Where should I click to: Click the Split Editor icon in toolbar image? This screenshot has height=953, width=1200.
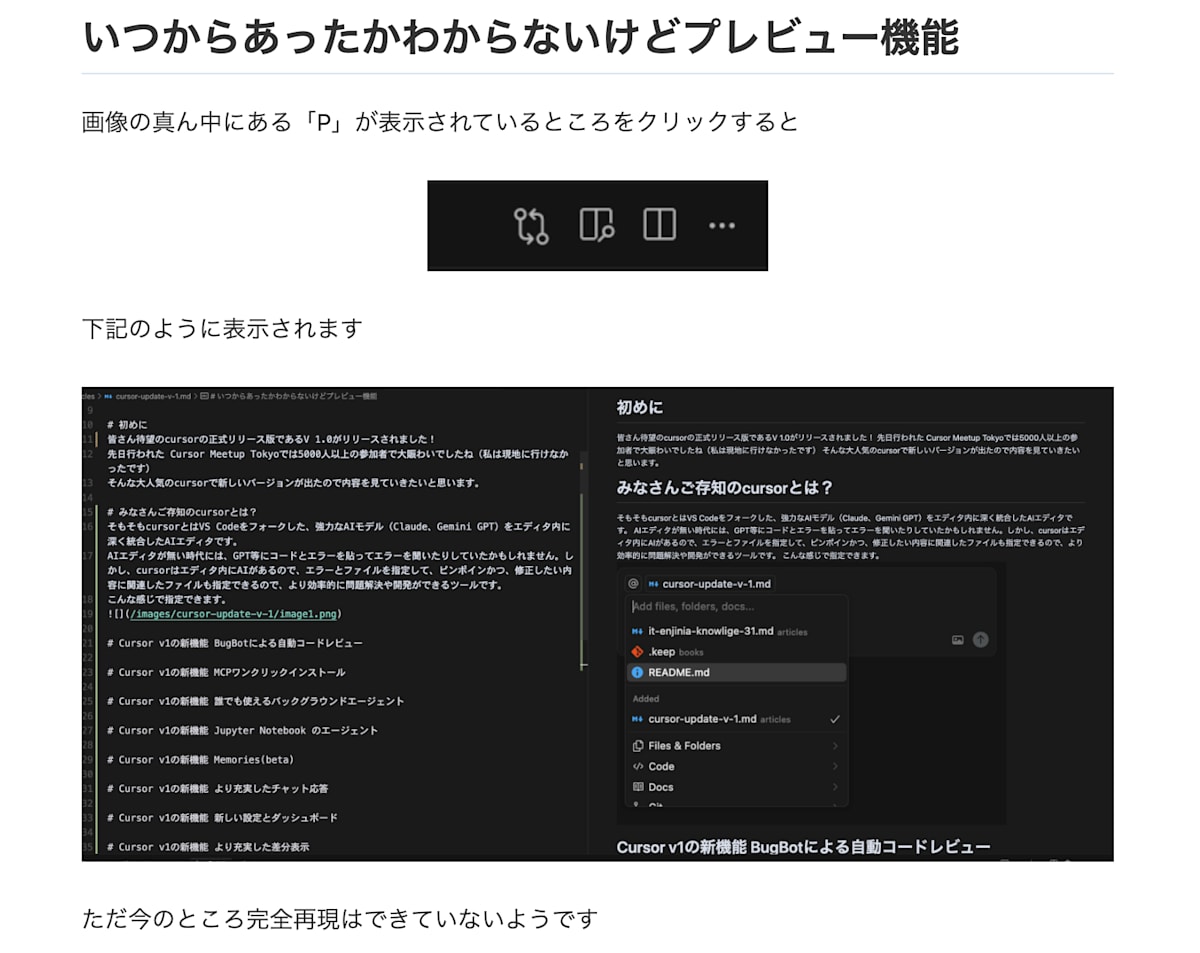click(659, 225)
